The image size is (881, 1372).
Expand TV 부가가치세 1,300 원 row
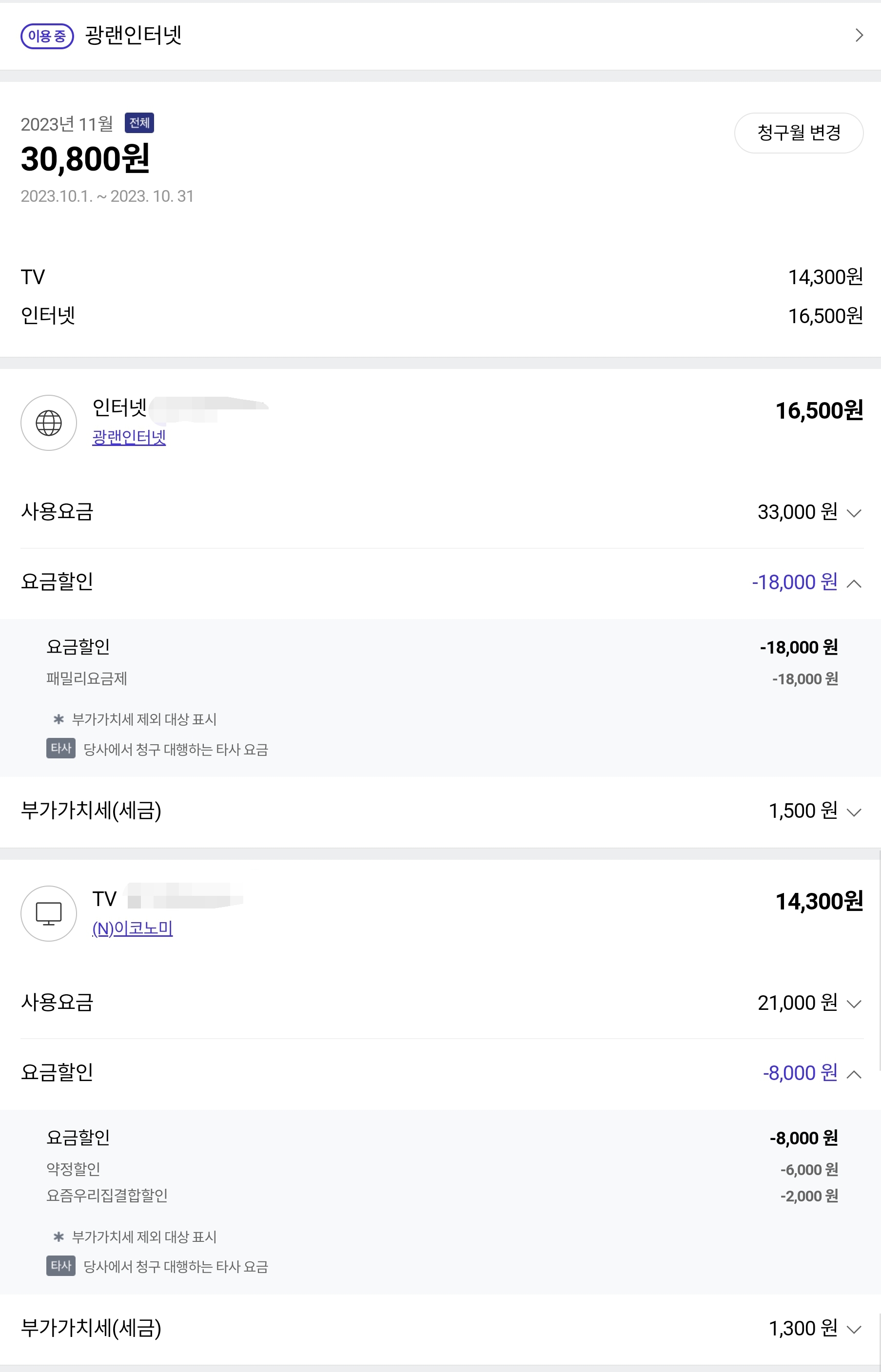pyautogui.click(x=854, y=1329)
